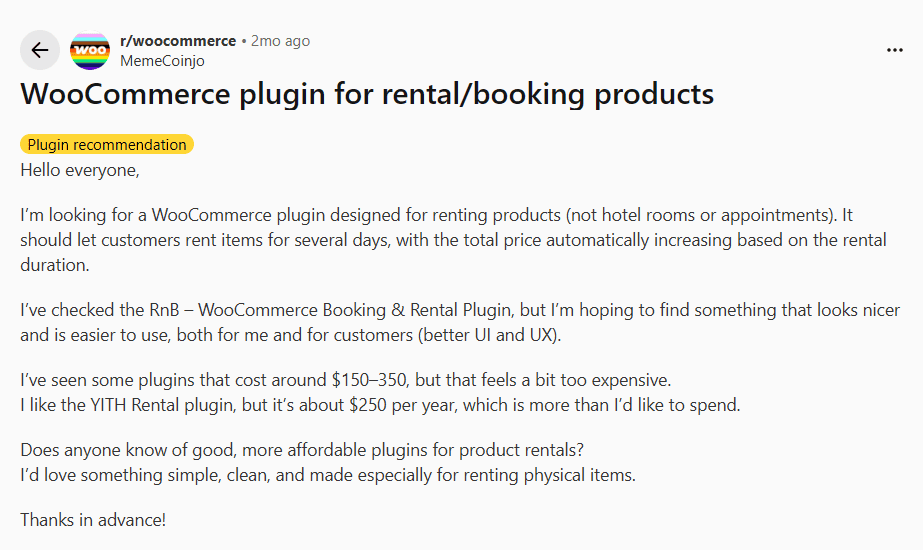Viewport: 923px width, 550px height.
Task: Go to the r/woocommerce community link
Action: pyautogui.click(x=177, y=41)
